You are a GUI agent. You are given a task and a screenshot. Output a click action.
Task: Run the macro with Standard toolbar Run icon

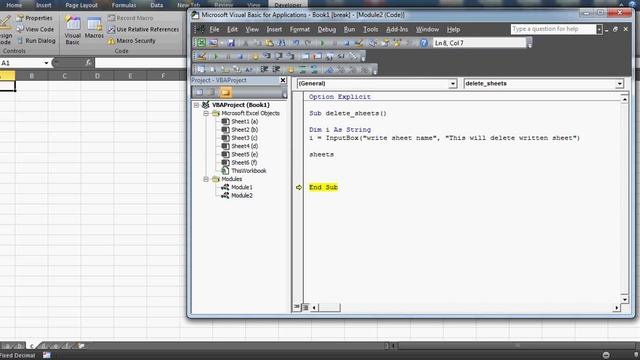(322, 43)
